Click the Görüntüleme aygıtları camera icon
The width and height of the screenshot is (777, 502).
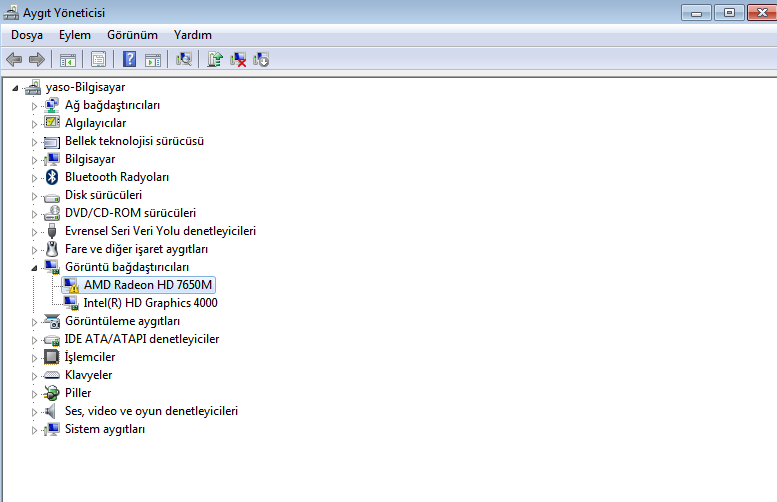coord(52,321)
